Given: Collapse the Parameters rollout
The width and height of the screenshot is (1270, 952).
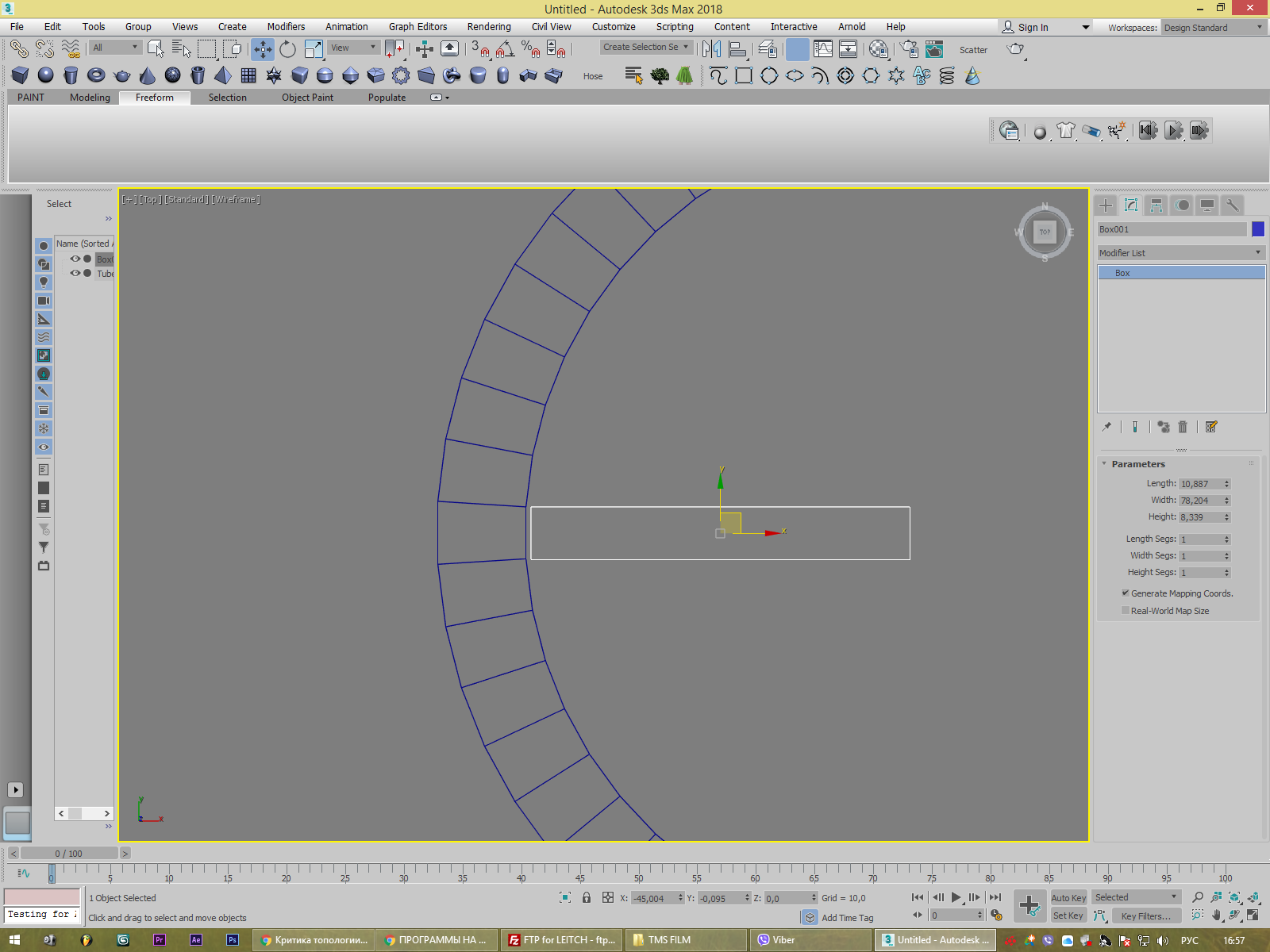Looking at the screenshot, I should (1138, 464).
